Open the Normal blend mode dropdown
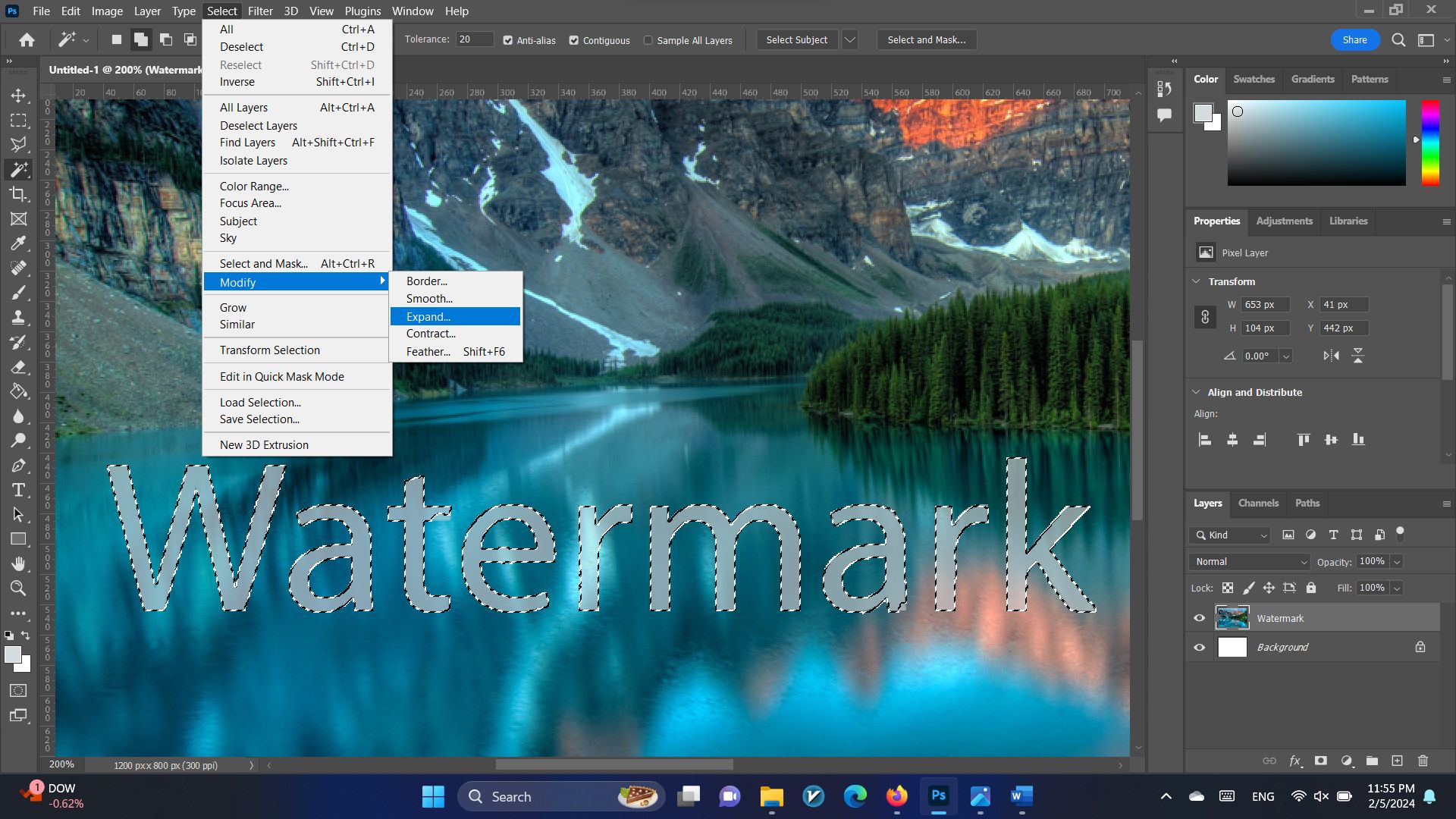This screenshot has width=1456, height=819. [x=1250, y=562]
